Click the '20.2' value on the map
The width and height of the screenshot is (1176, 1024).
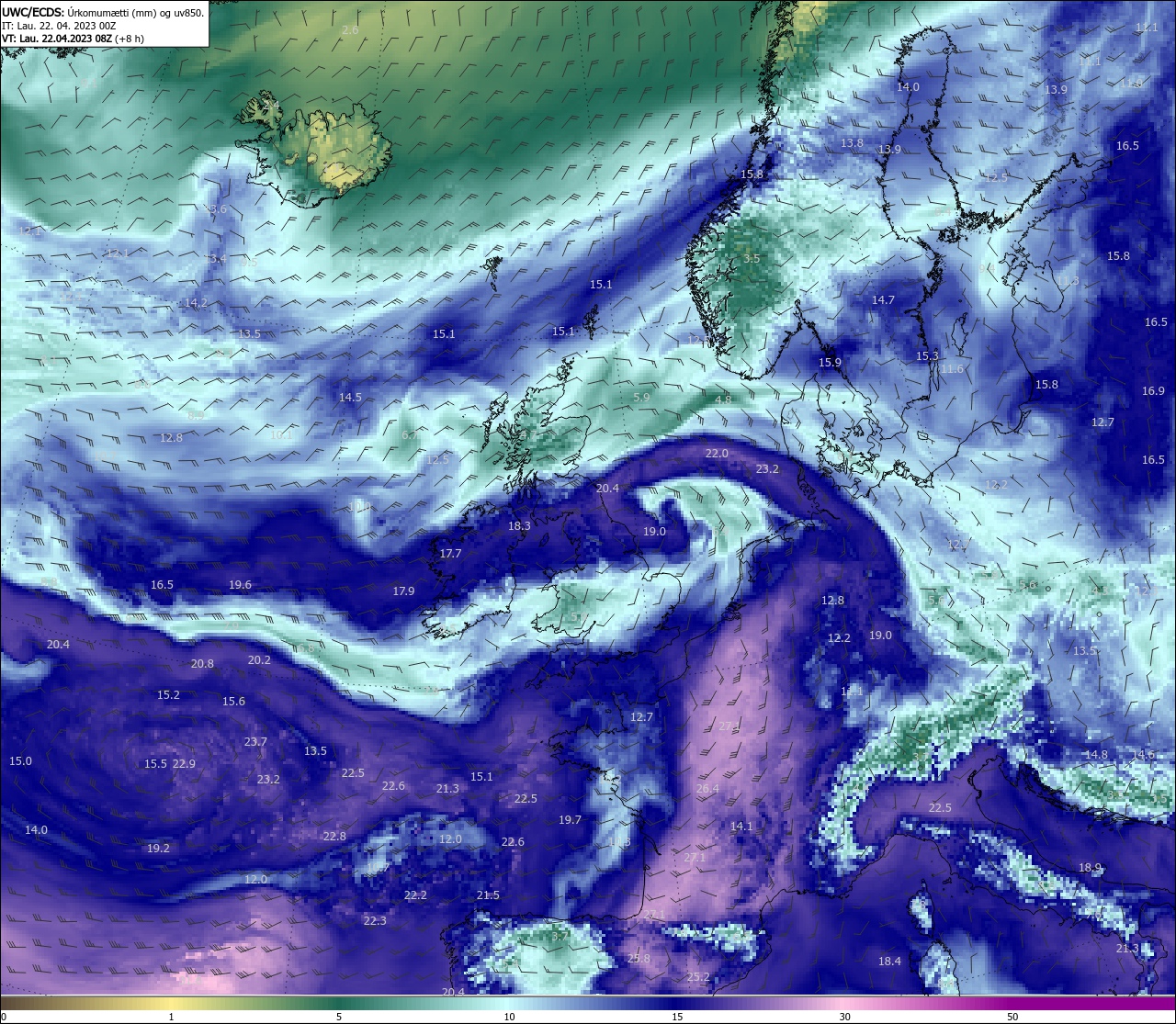259,660
